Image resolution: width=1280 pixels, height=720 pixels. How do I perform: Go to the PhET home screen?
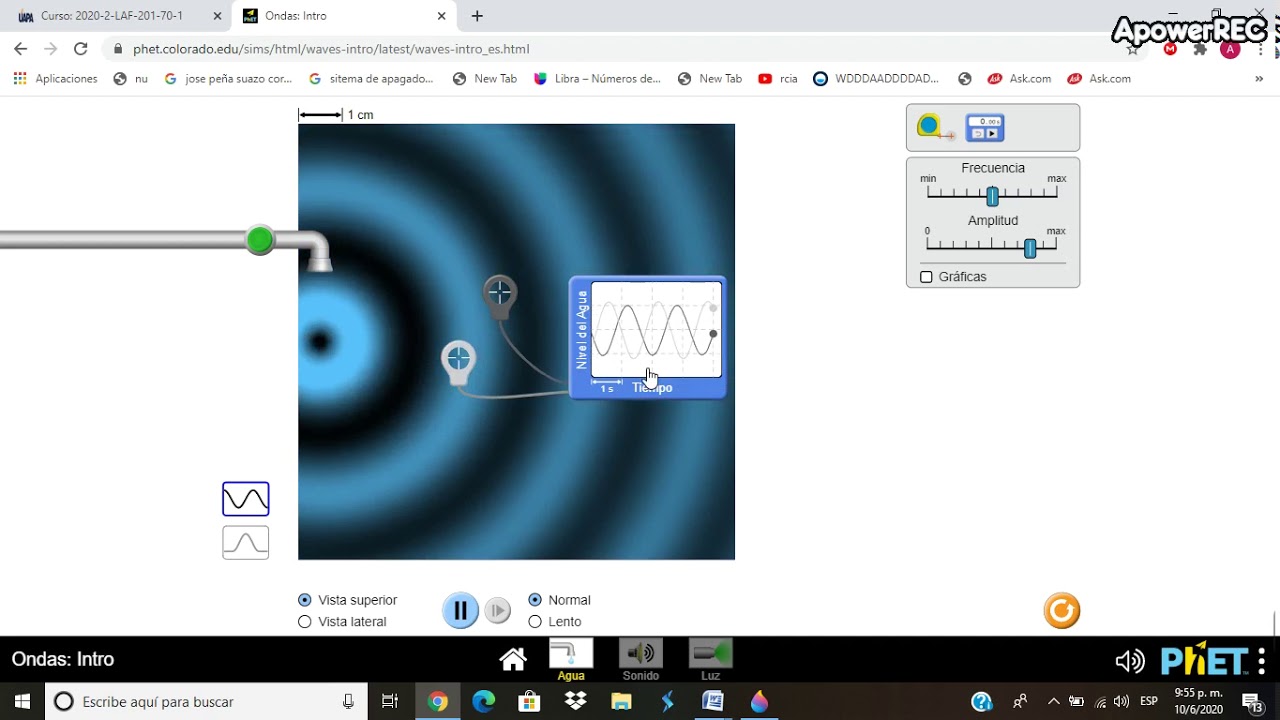tap(513, 659)
